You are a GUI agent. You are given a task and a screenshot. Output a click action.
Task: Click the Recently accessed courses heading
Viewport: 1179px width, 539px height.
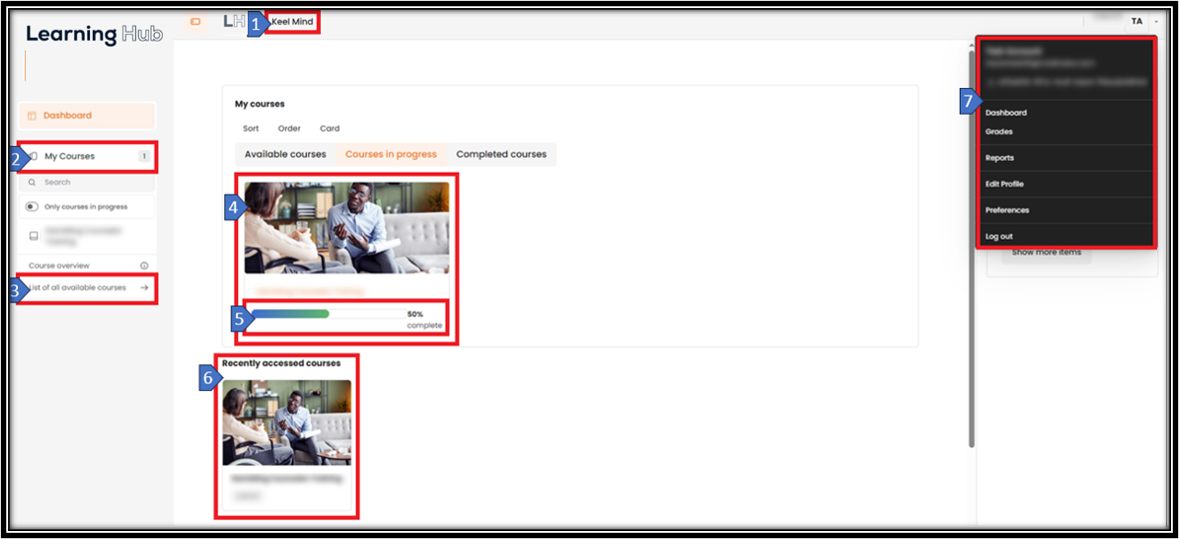click(x=281, y=363)
